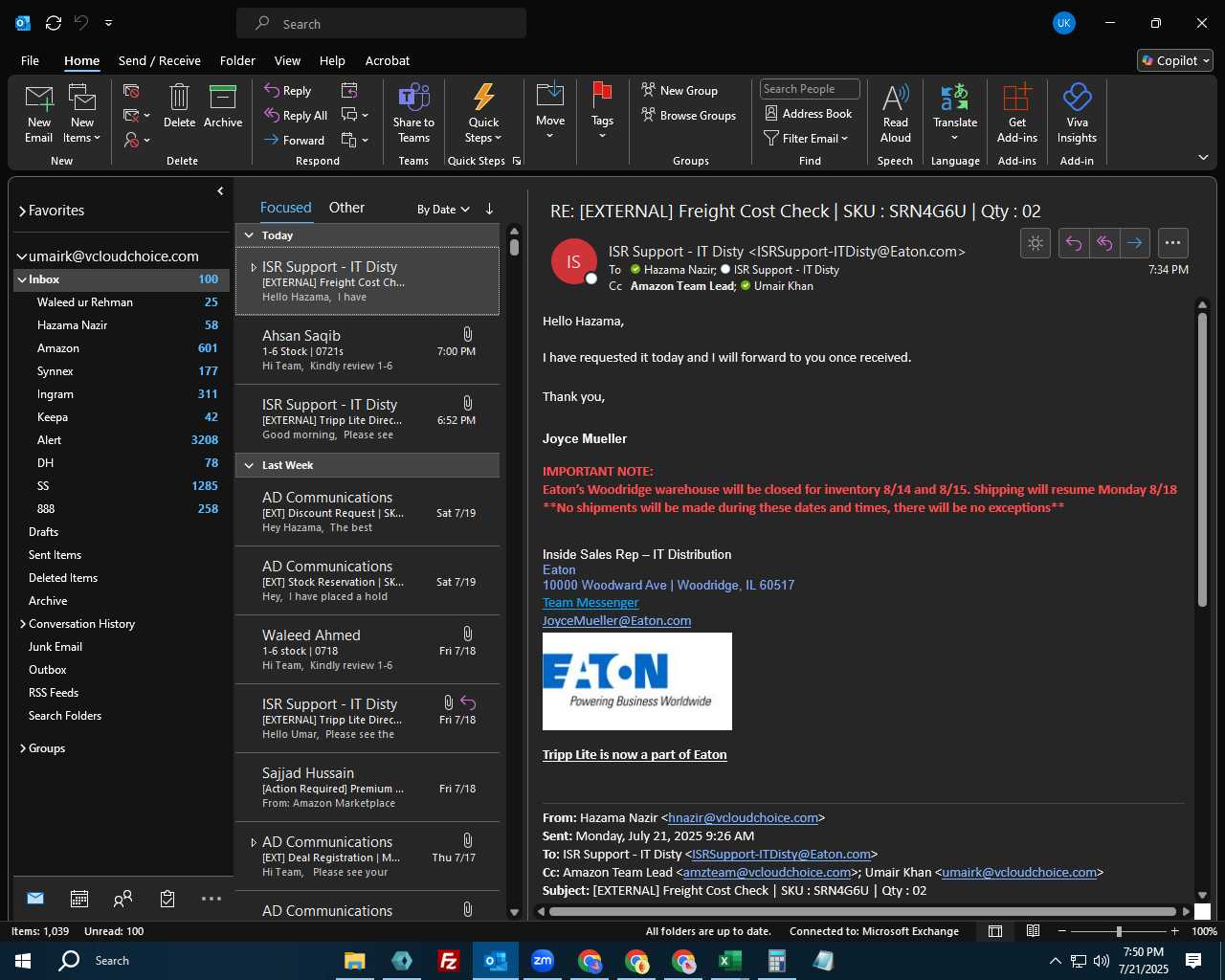Click zoom out minus button

click(x=1061, y=931)
